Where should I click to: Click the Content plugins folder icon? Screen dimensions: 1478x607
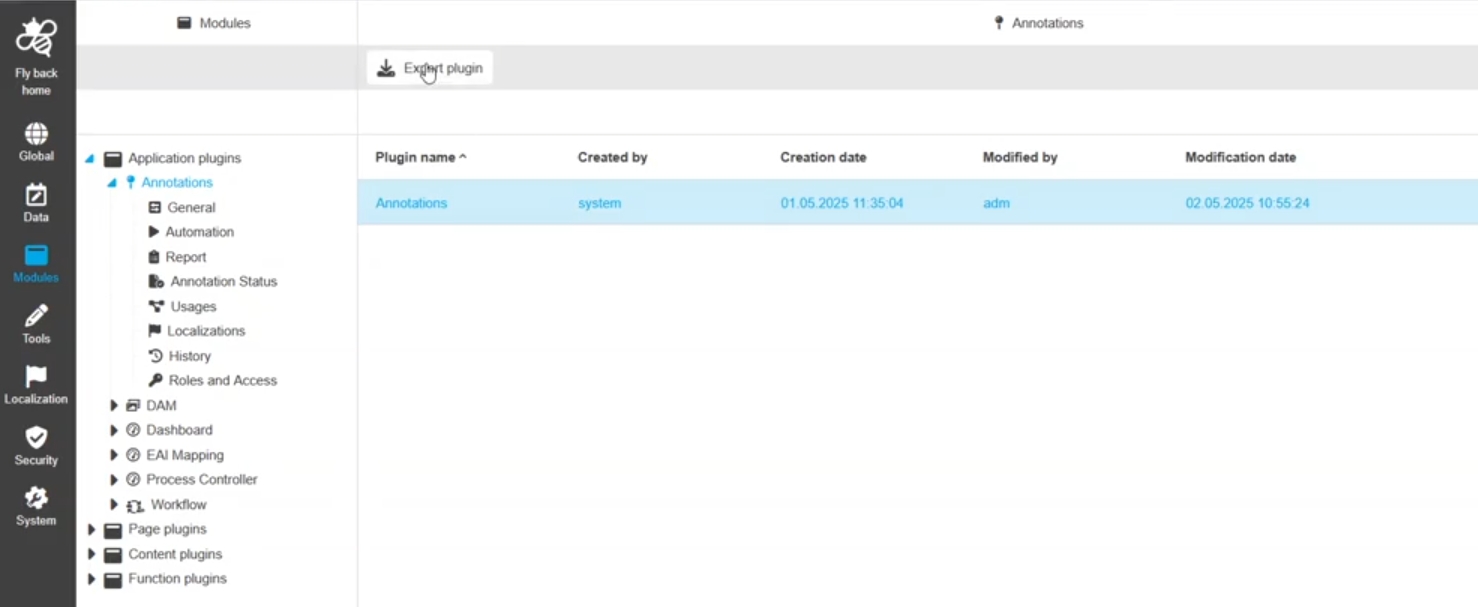click(113, 554)
